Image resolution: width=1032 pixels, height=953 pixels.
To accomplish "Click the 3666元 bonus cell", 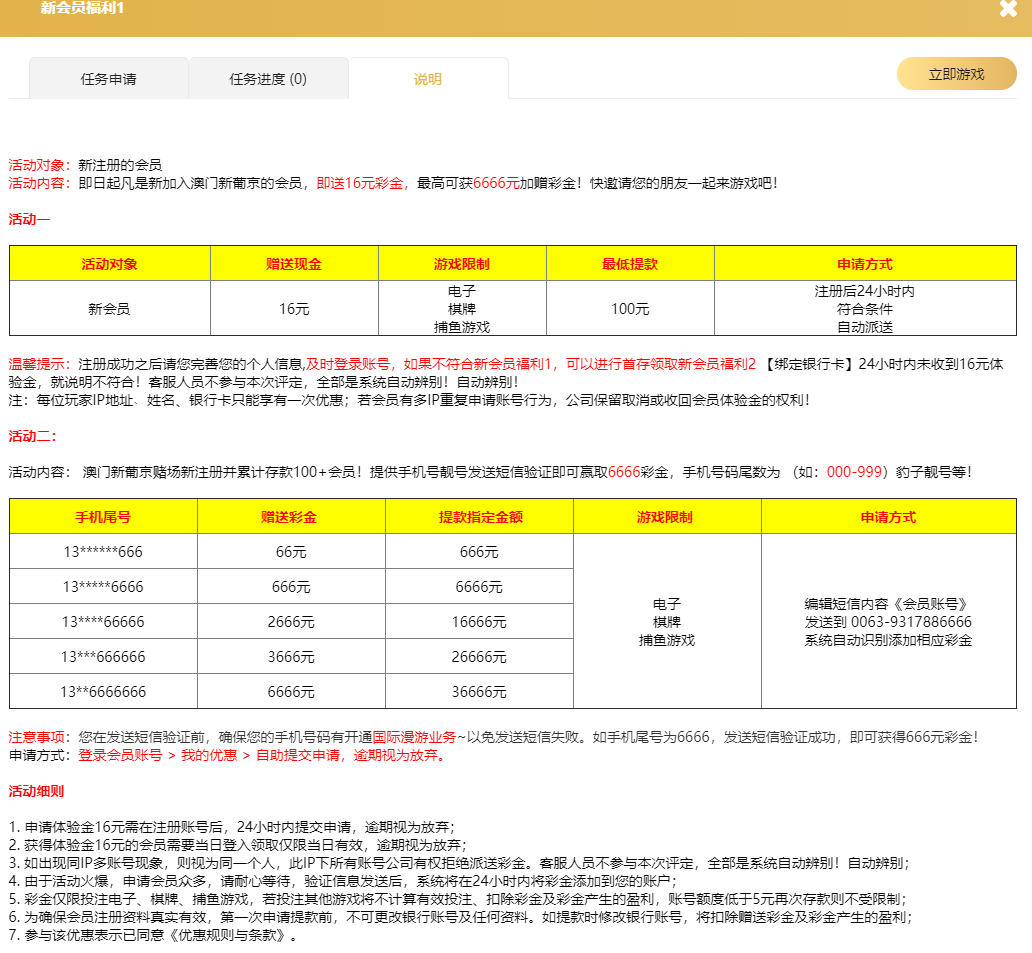I will [x=291, y=656].
